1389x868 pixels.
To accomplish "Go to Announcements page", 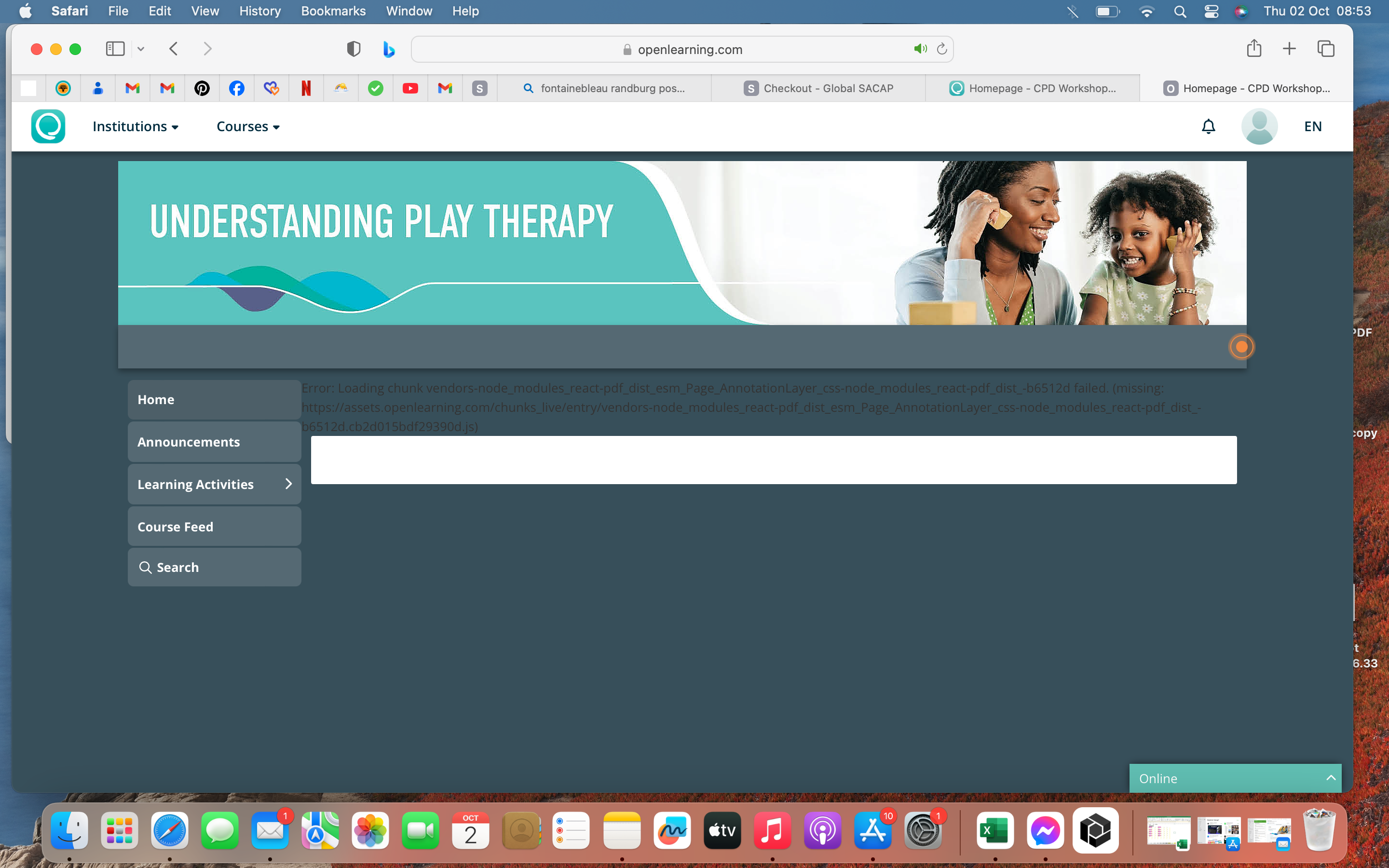I will pos(188,442).
